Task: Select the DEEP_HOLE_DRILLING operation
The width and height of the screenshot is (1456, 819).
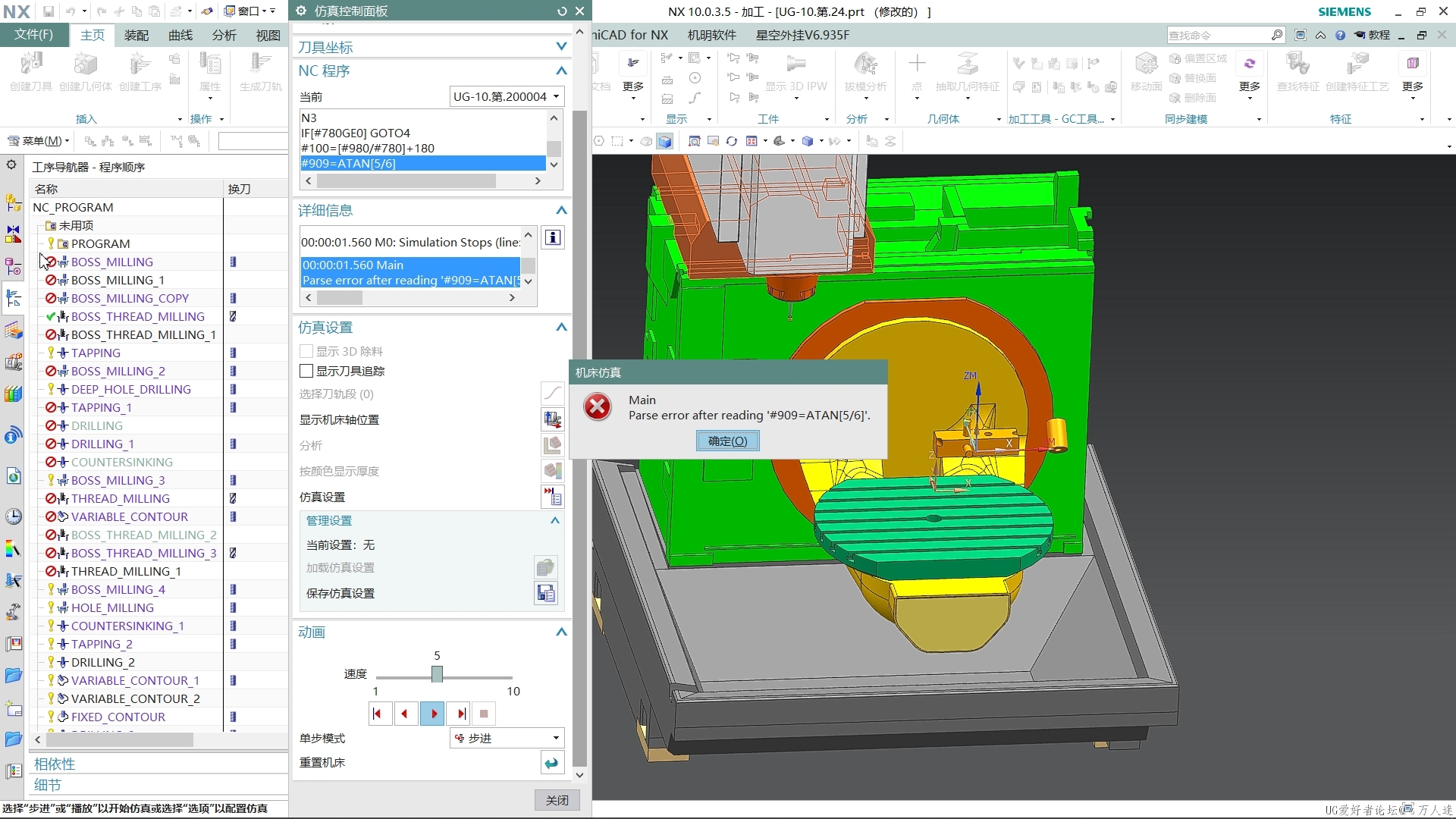Action: pos(131,389)
